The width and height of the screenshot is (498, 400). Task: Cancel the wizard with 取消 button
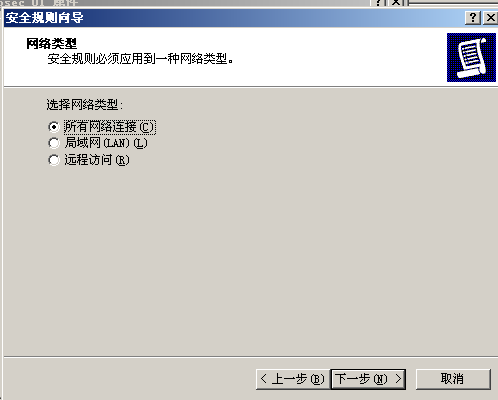click(453, 379)
